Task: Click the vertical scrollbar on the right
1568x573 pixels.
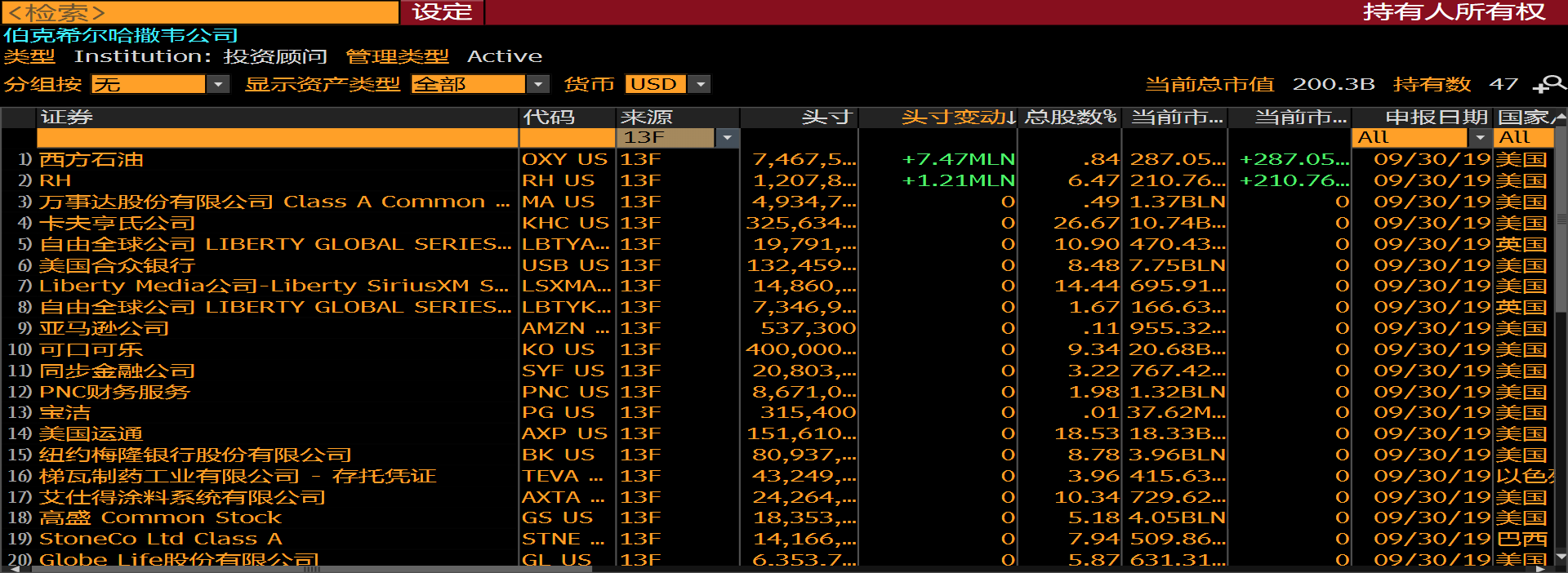Action: 1561,217
